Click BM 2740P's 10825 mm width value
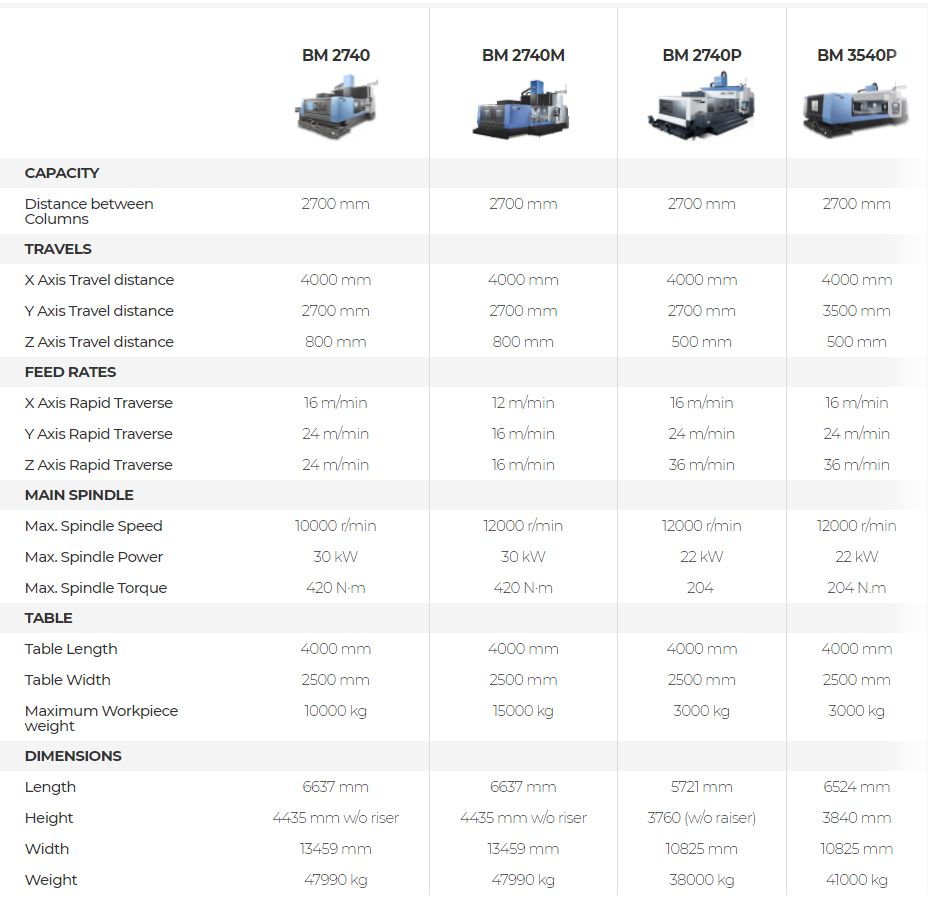 tap(702, 849)
